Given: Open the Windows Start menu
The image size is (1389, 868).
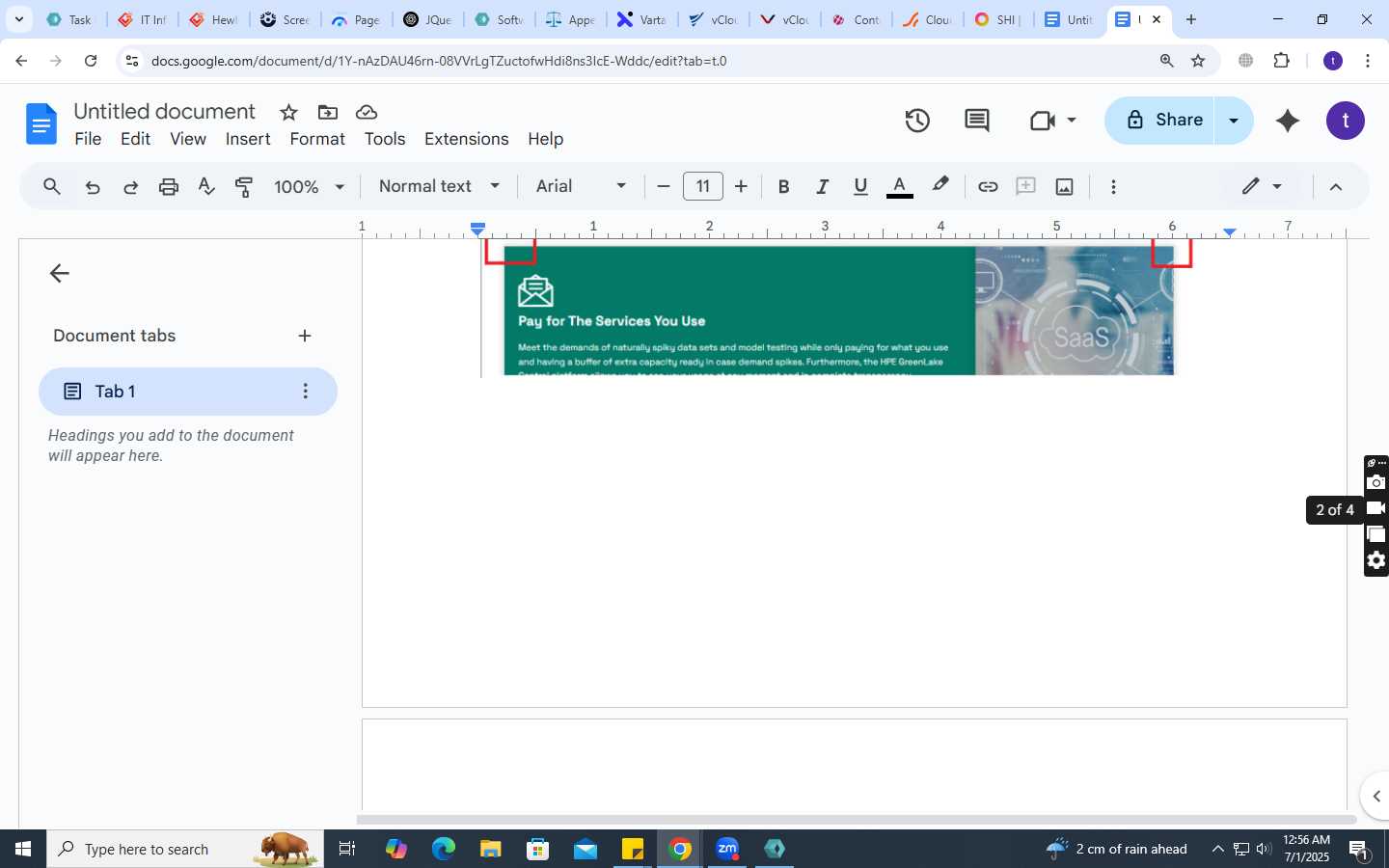Looking at the screenshot, I should (x=23, y=849).
